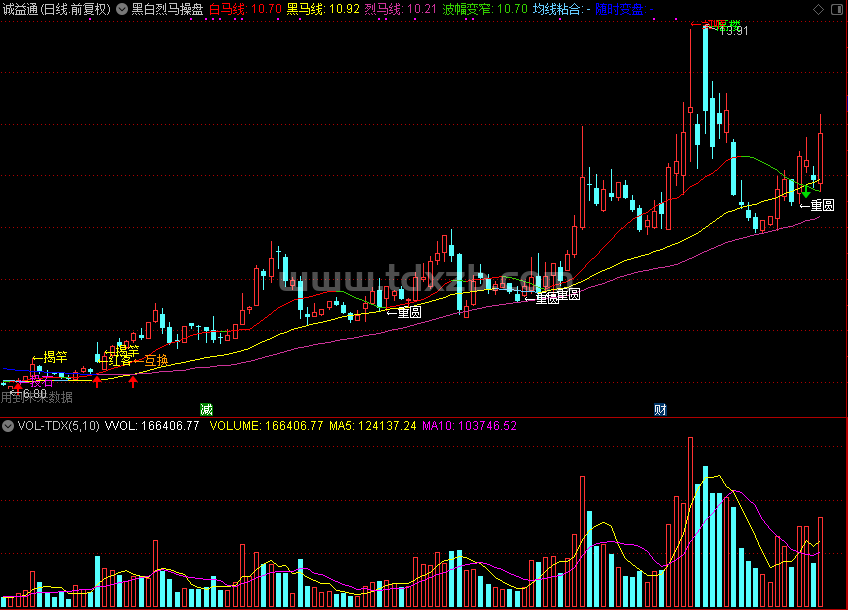Viewport: 848px width, 610px height.
Task: Select the 黑马线: 10.92 readout
Action: tap(323, 9)
